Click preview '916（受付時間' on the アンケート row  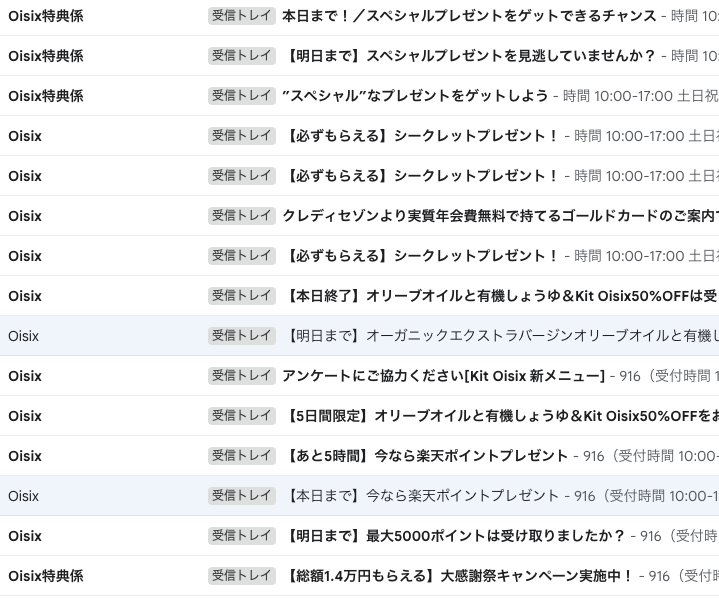(665, 376)
